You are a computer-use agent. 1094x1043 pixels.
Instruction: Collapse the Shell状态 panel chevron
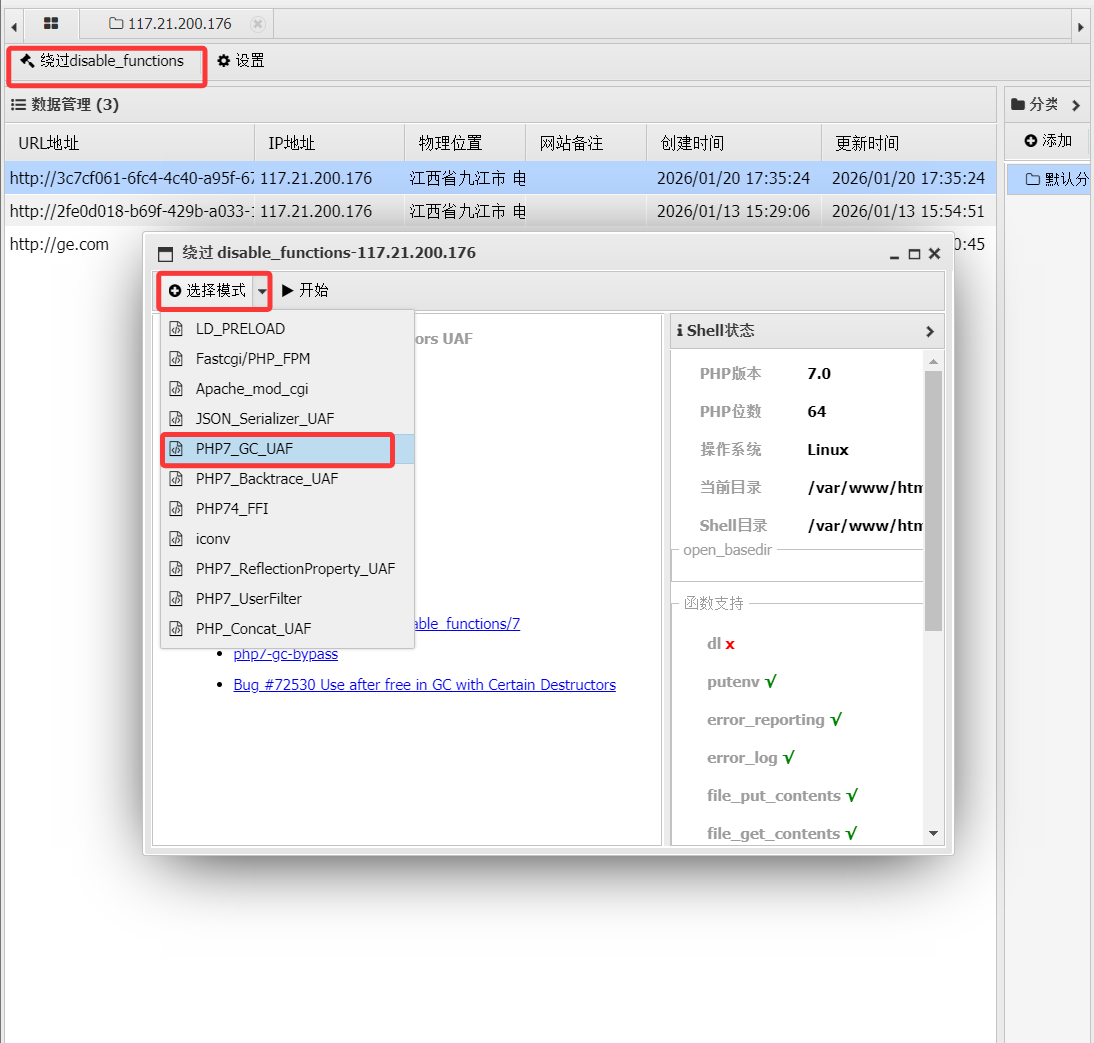click(929, 331)
